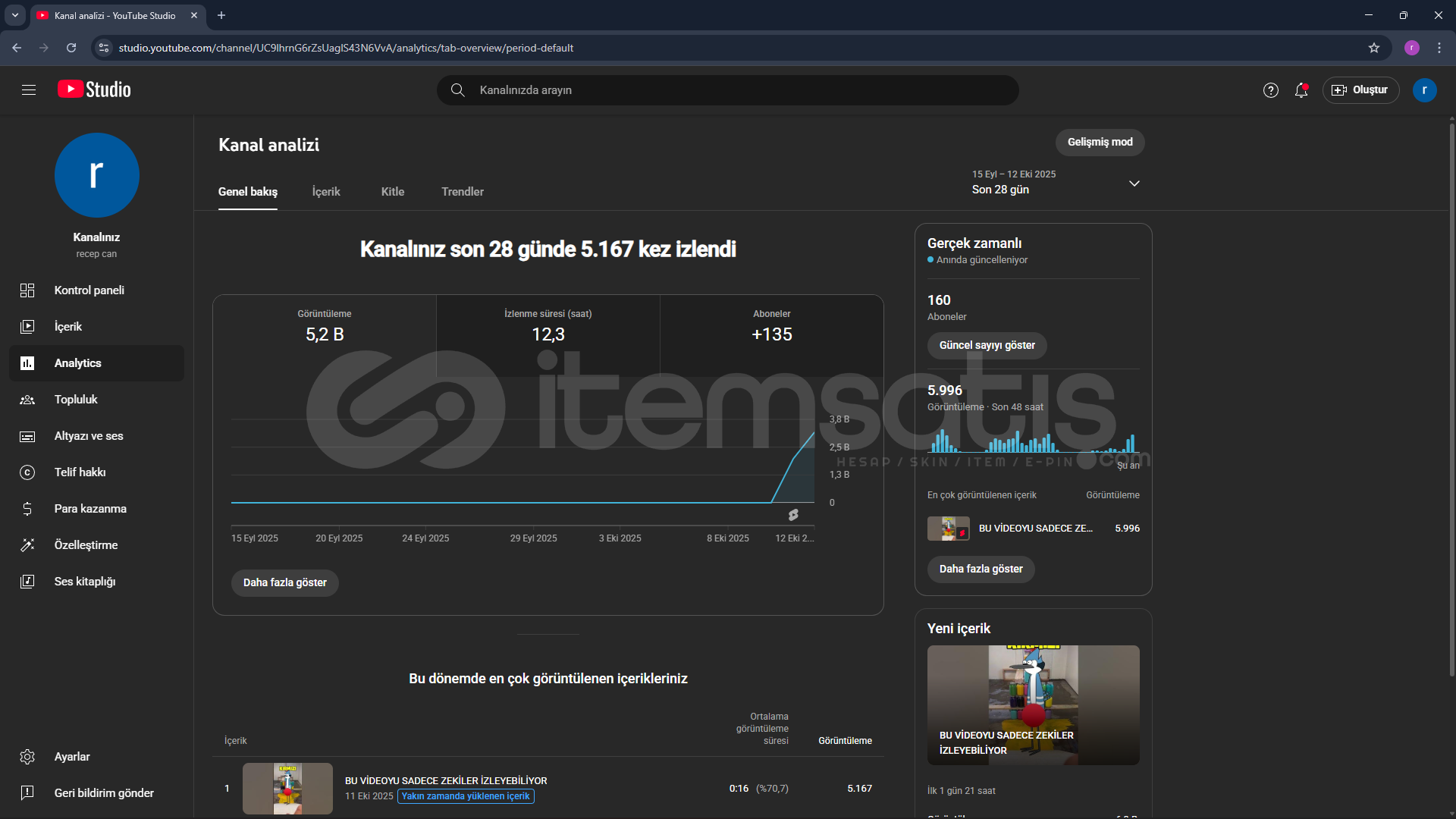Viewport: 1456px width, 819px height.
Task: Expand the Son 28 gün date dropdown
Action: tap(1134, 184)
